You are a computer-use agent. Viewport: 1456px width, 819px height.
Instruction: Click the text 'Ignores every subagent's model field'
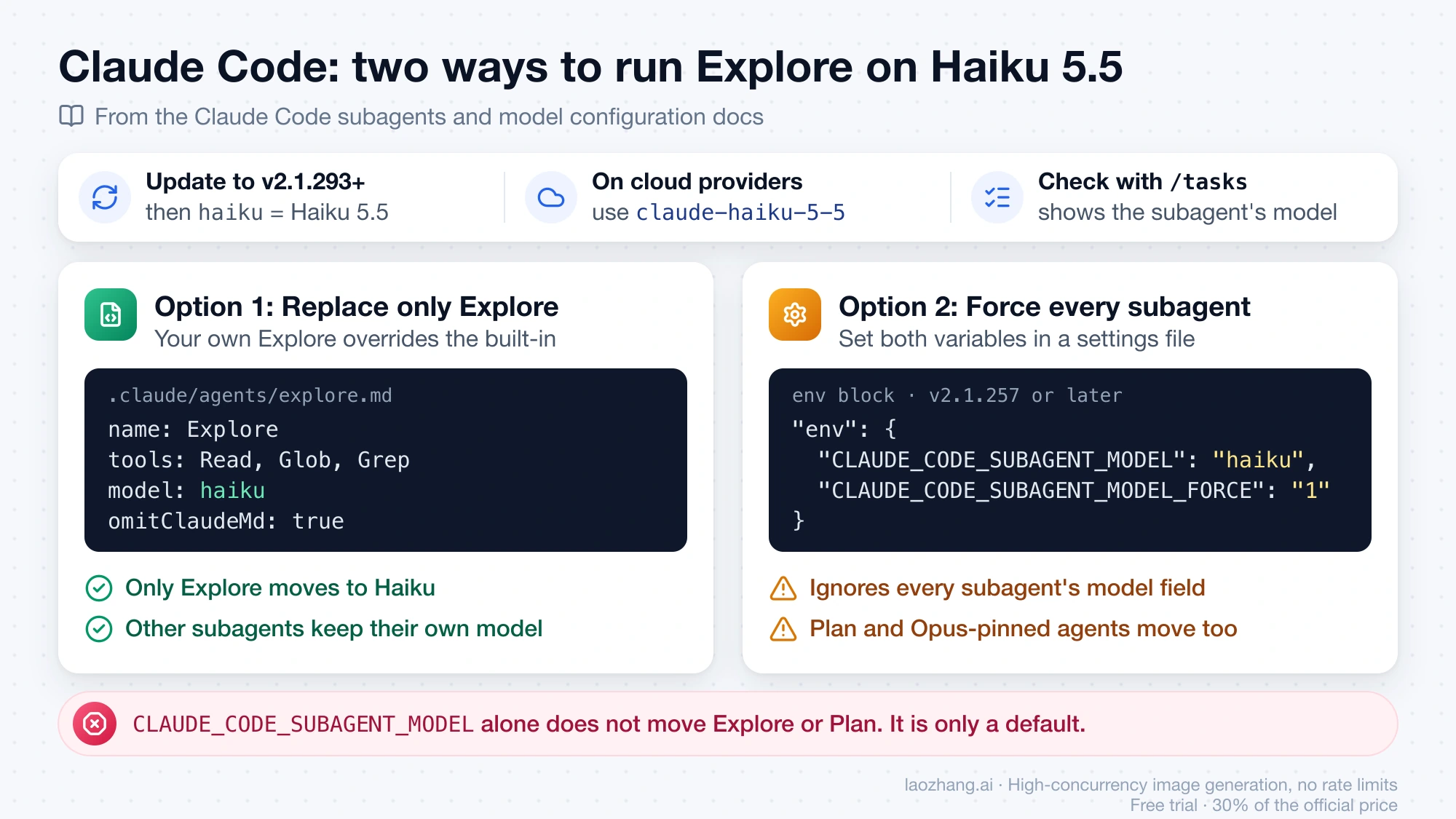[x=1008, y=587]
